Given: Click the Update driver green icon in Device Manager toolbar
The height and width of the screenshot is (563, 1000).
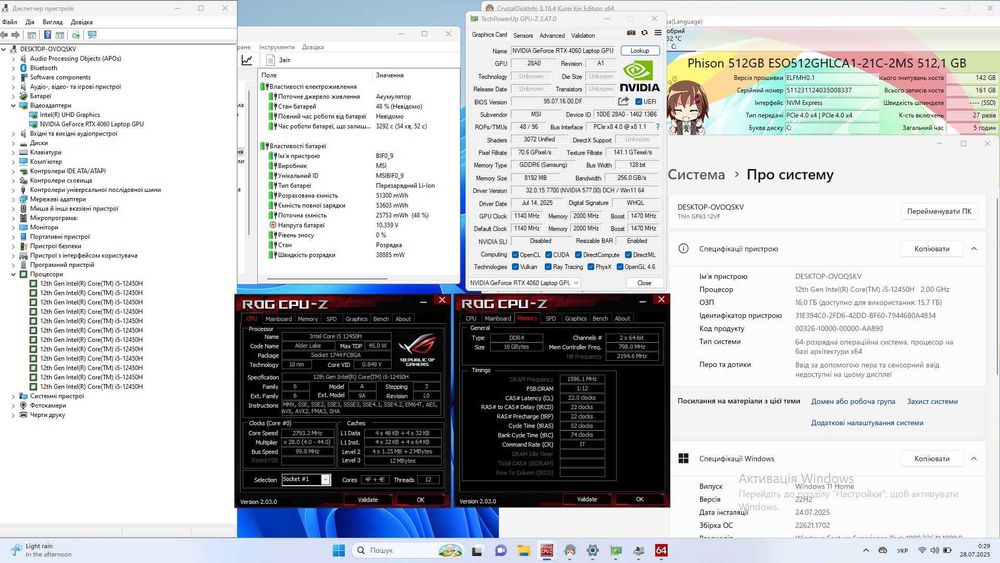Looking at the screenshot, I should (75, 35).
